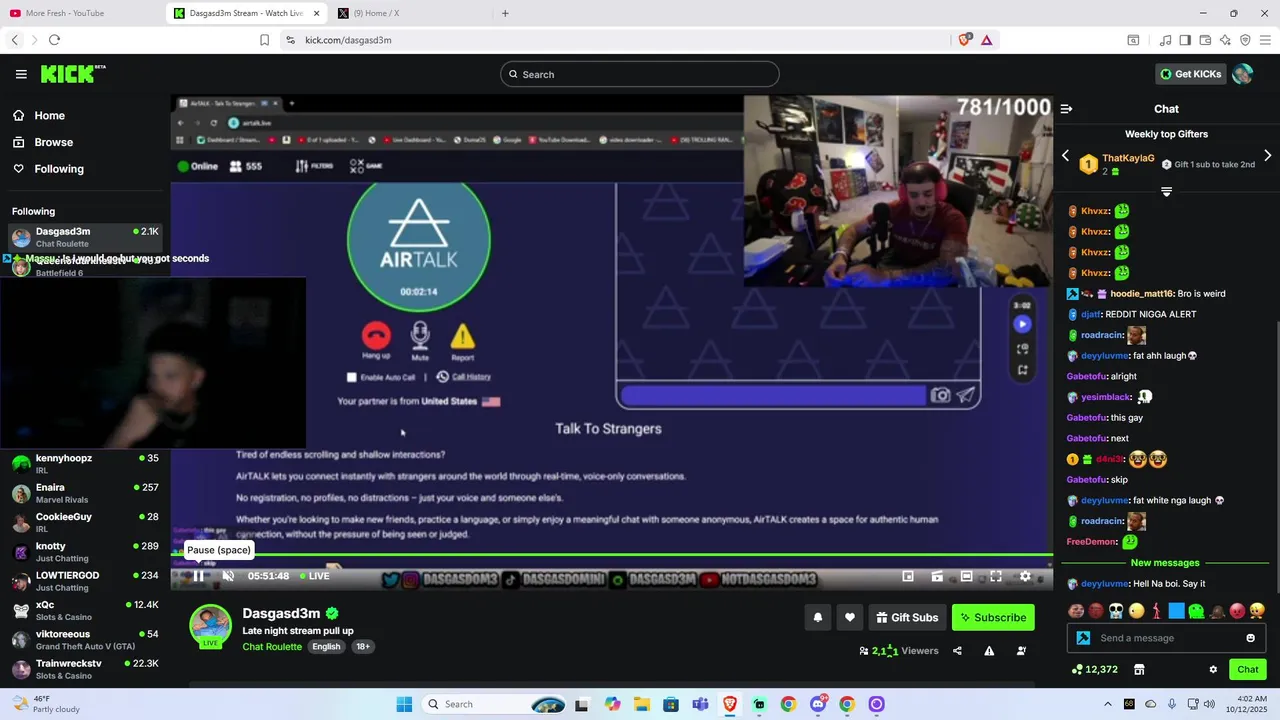The image size is (1280, 720).
Task: Pause the stream video
Action: [x=198, y=576]
